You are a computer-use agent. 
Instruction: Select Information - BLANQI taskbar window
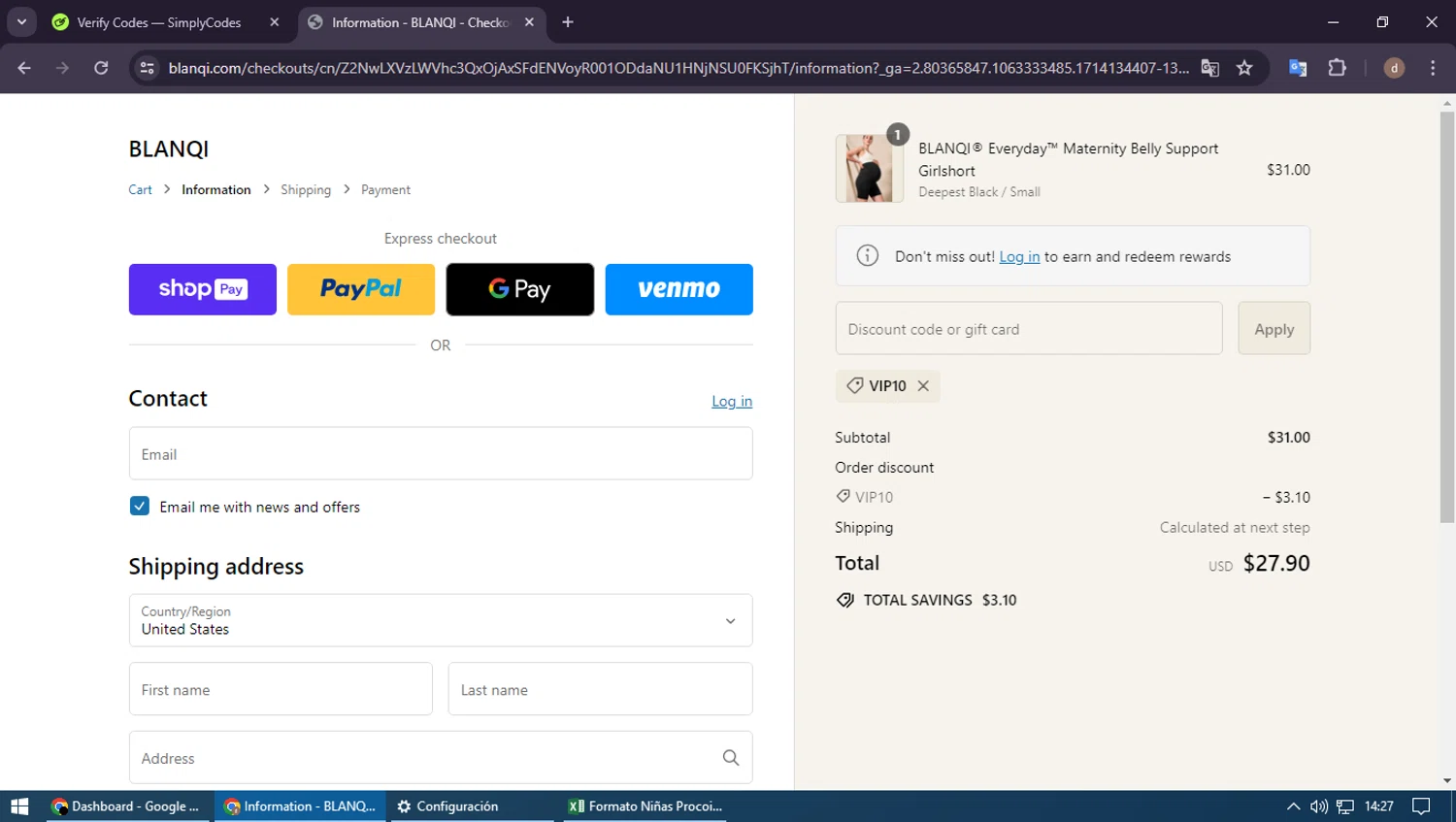coord(301,806)
